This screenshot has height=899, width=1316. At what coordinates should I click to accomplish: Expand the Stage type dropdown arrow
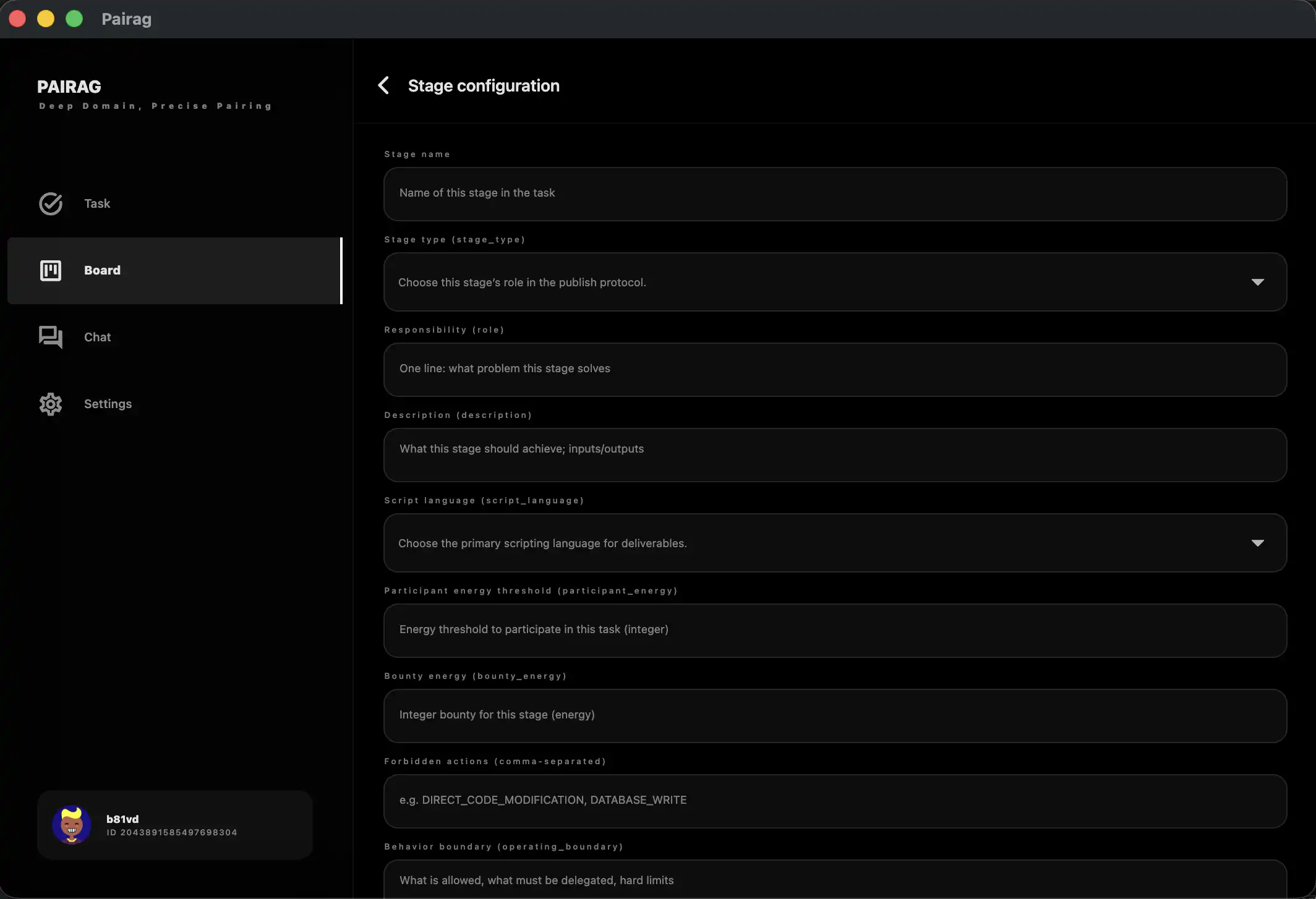1257,282
